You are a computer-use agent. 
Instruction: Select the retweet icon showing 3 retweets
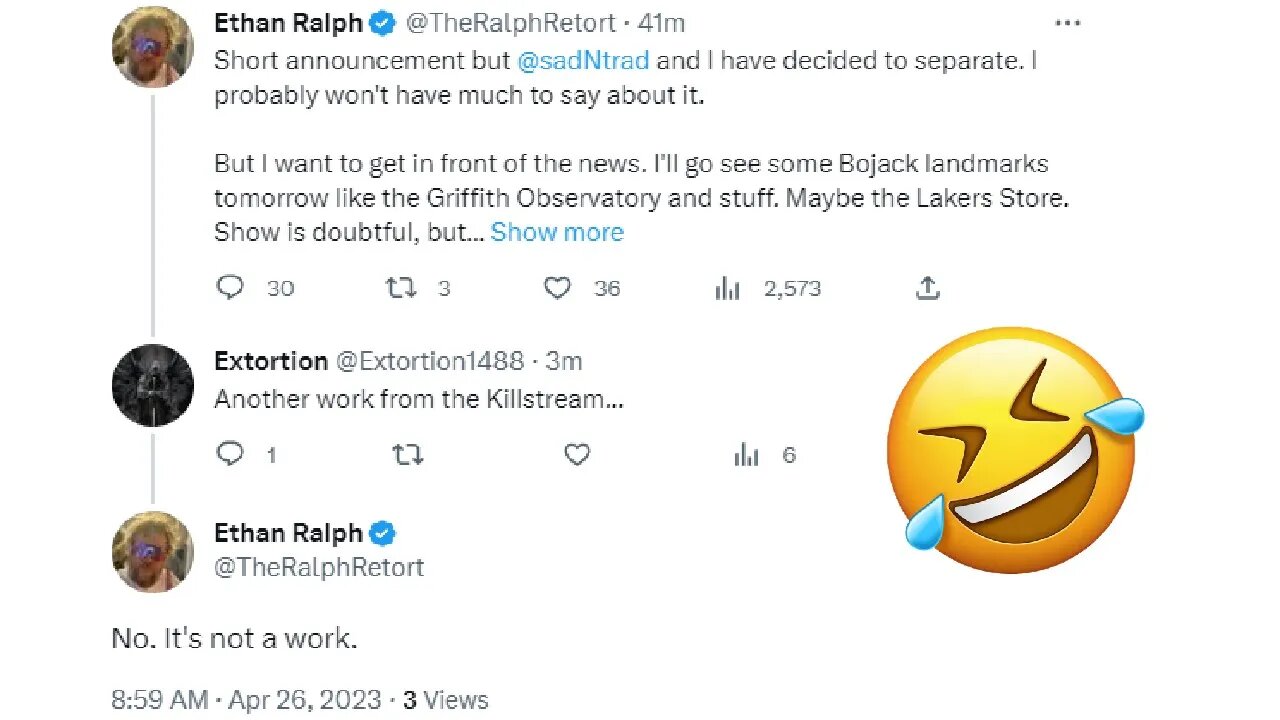pyautogui.click(x=400, y=287)
